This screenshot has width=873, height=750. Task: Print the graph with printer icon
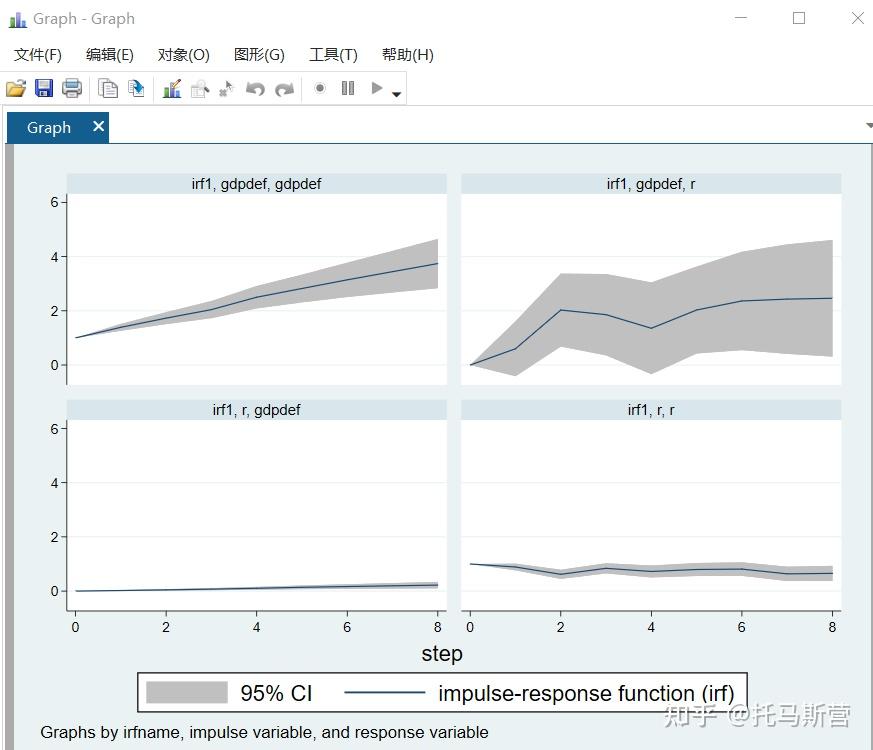72,89
